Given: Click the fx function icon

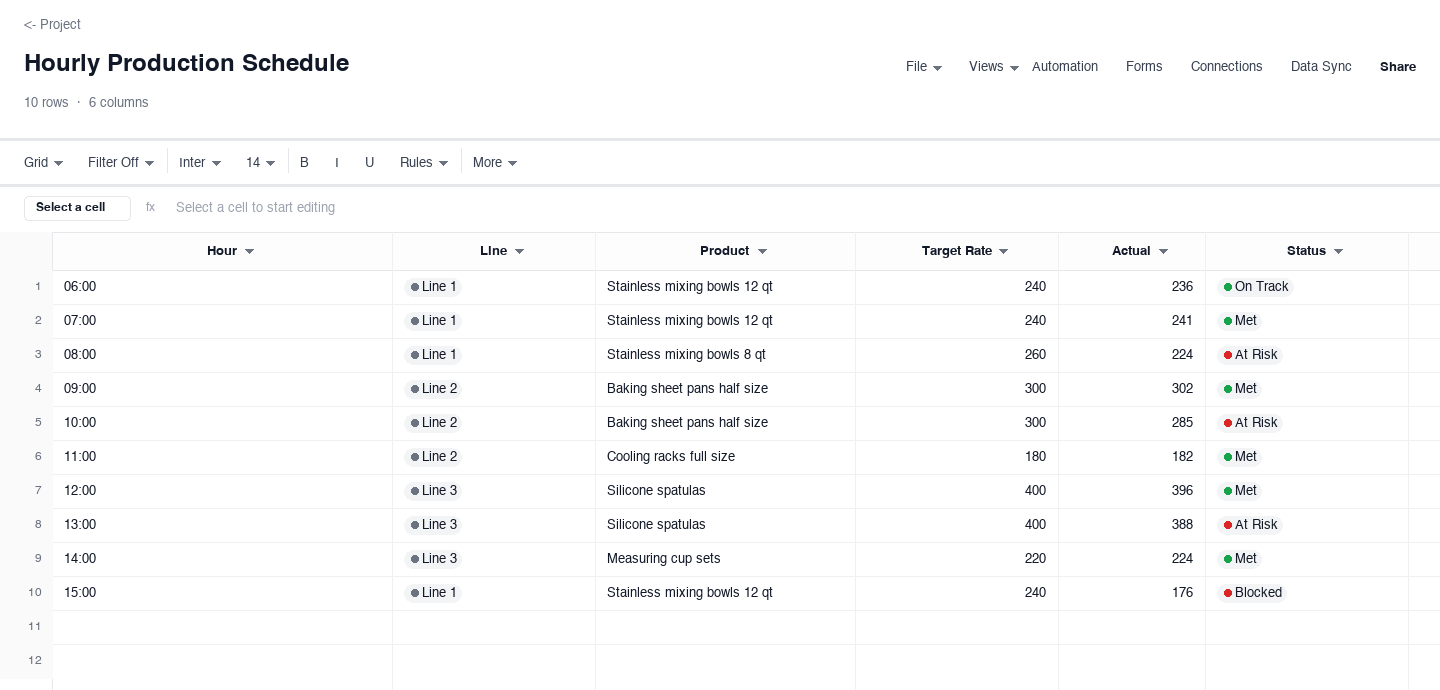Looking at the screenshot, I should click(x=151, y=207).
